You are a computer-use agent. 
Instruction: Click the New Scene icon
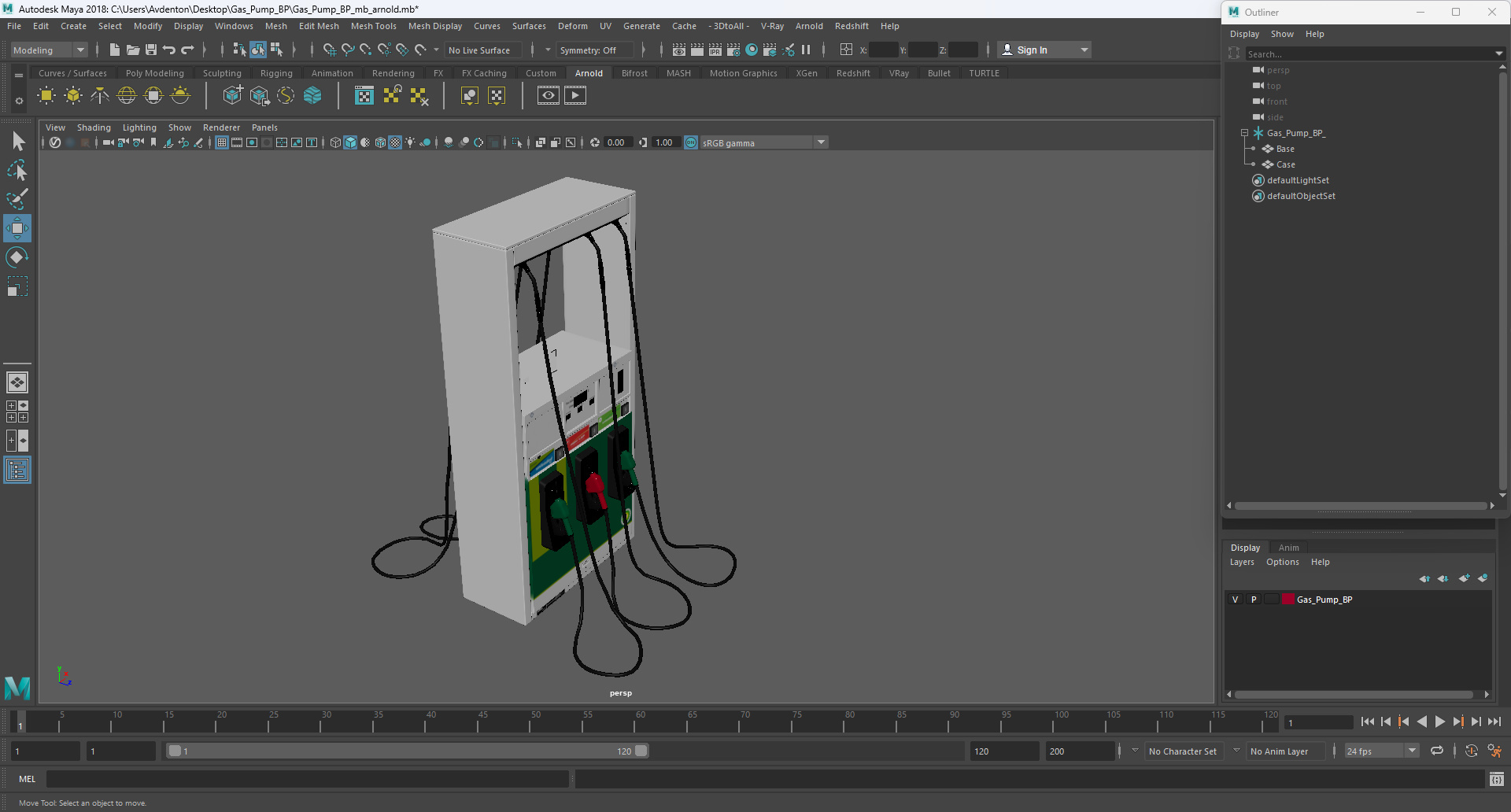click(x=115, y=50)
